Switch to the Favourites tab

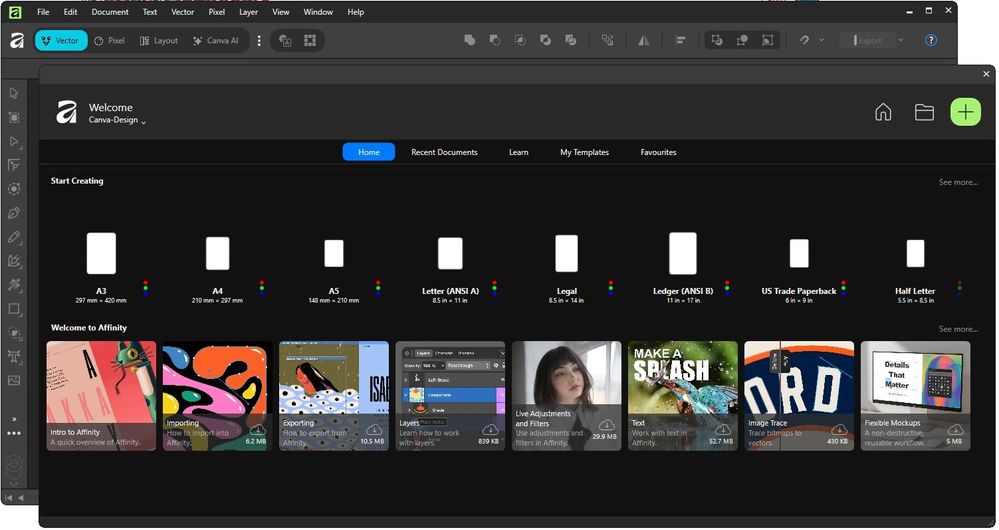pyautogui.click(x=658, y=152)
